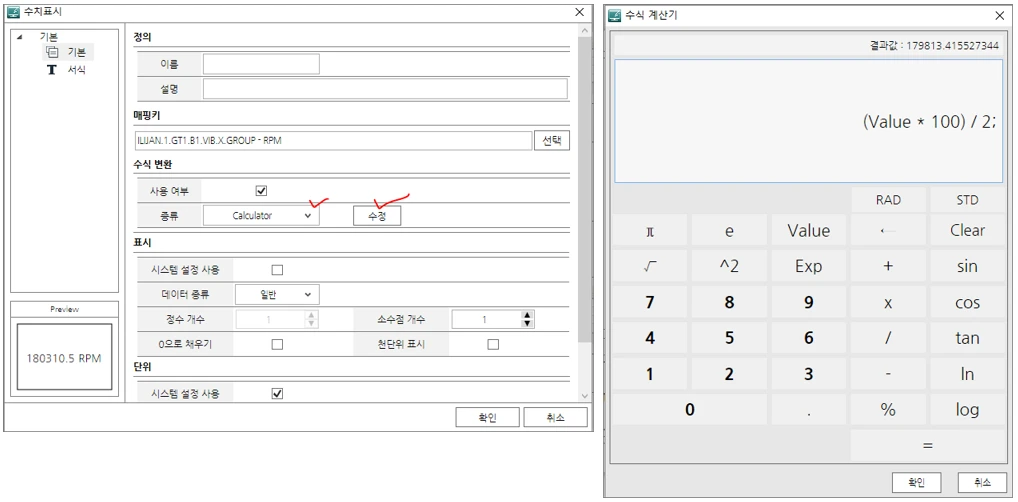Click the digit 8 key

(x=729, y=303)
